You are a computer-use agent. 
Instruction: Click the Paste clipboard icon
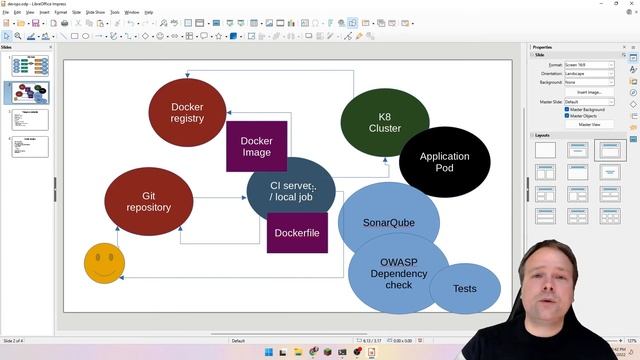(100, 23)
